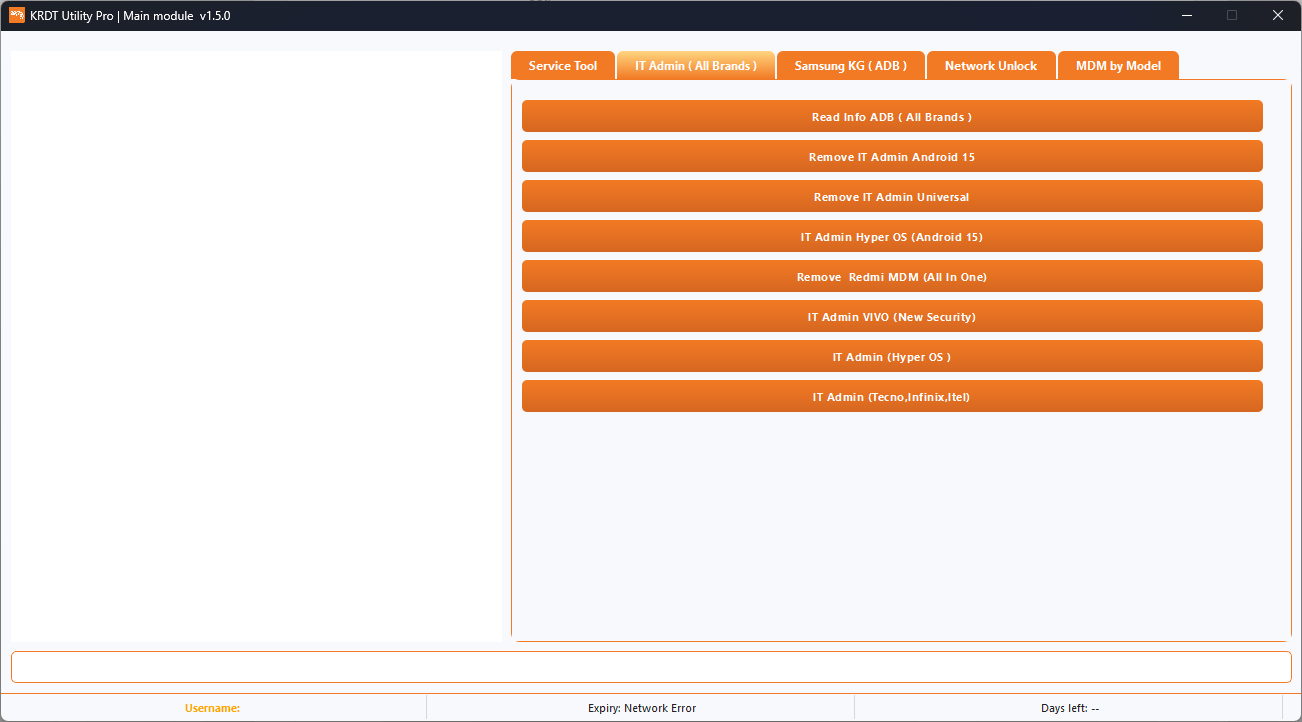Minimize the KRDT Utility Pro window
This screenshot has height=722, width=1302.
pyautogui.click(x=1186, y=15)
